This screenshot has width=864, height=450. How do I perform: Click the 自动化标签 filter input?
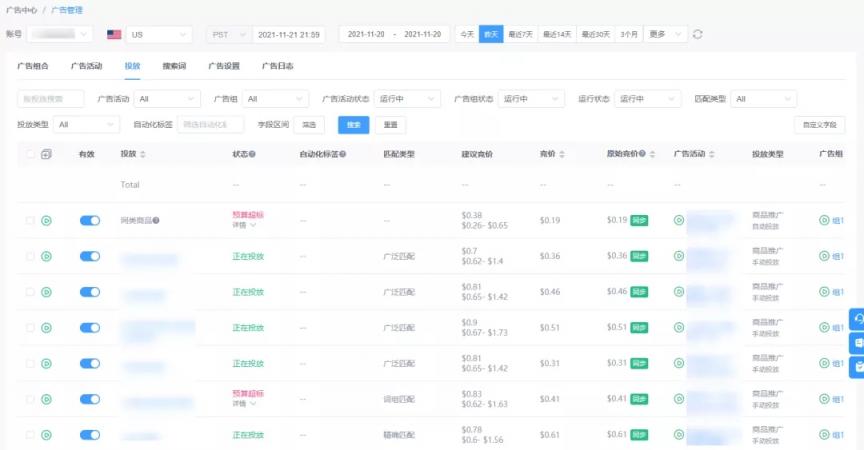click(x=210, y=124)
